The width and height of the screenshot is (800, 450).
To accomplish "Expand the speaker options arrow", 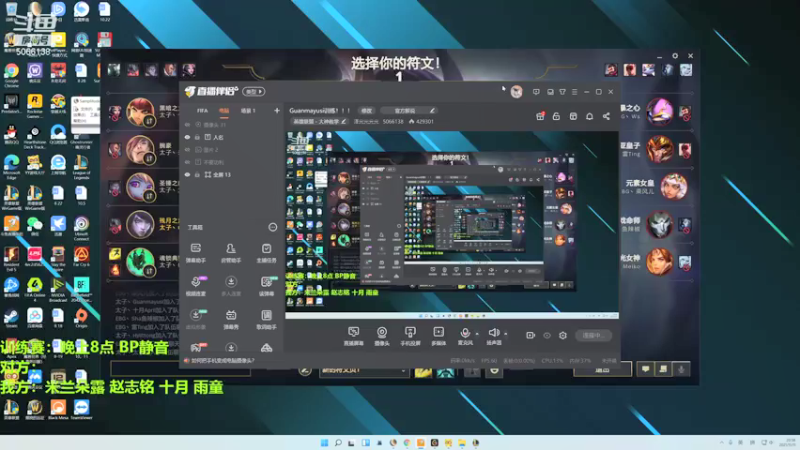I will [506, 334].
